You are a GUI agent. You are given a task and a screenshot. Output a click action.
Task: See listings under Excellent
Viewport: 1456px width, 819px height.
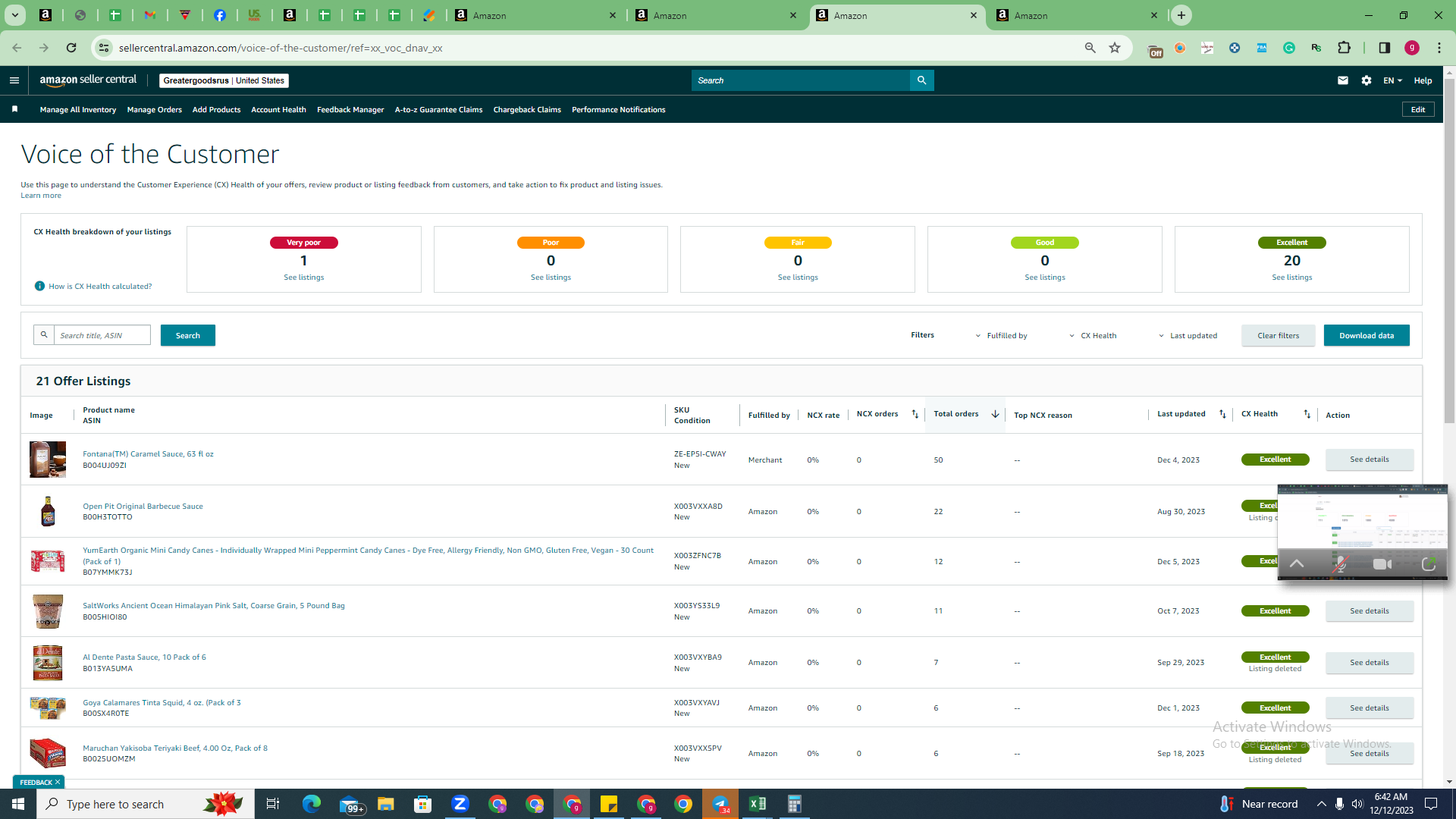pyautogui.click(x=1292, y=278)
